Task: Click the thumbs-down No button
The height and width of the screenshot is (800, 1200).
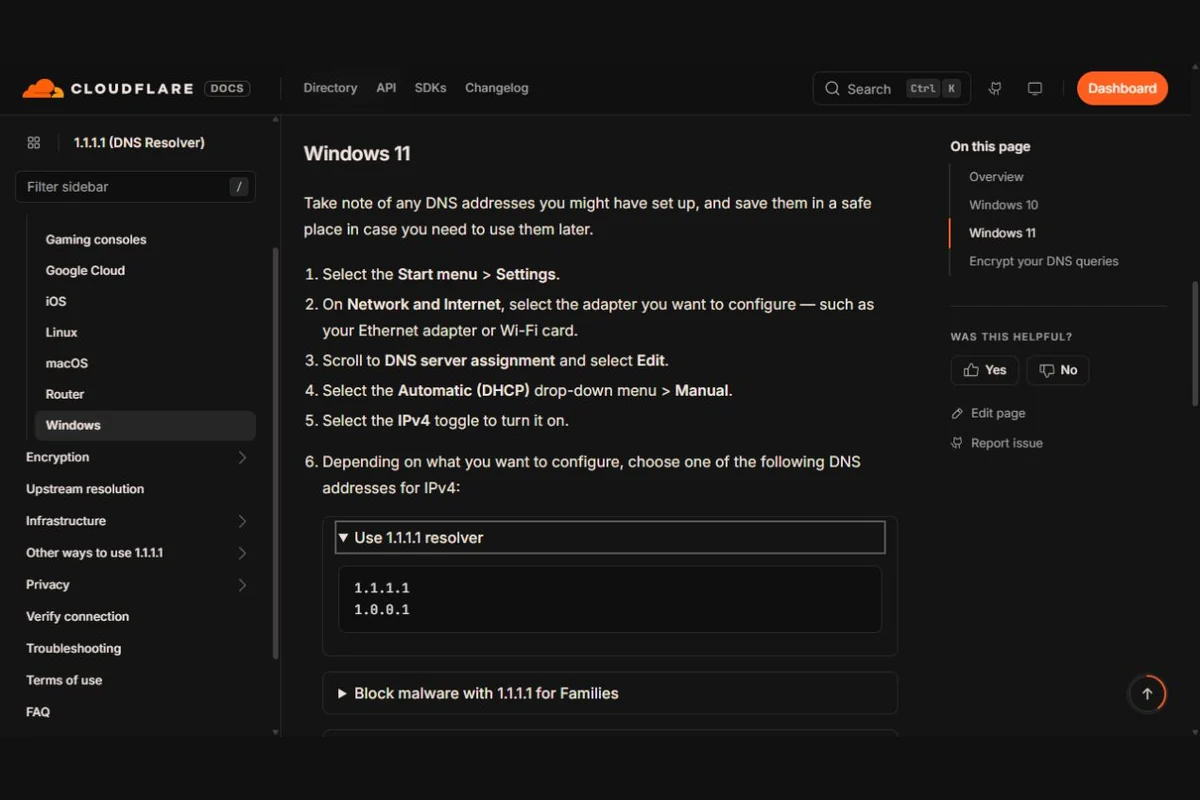Action: coord(1058,370)
